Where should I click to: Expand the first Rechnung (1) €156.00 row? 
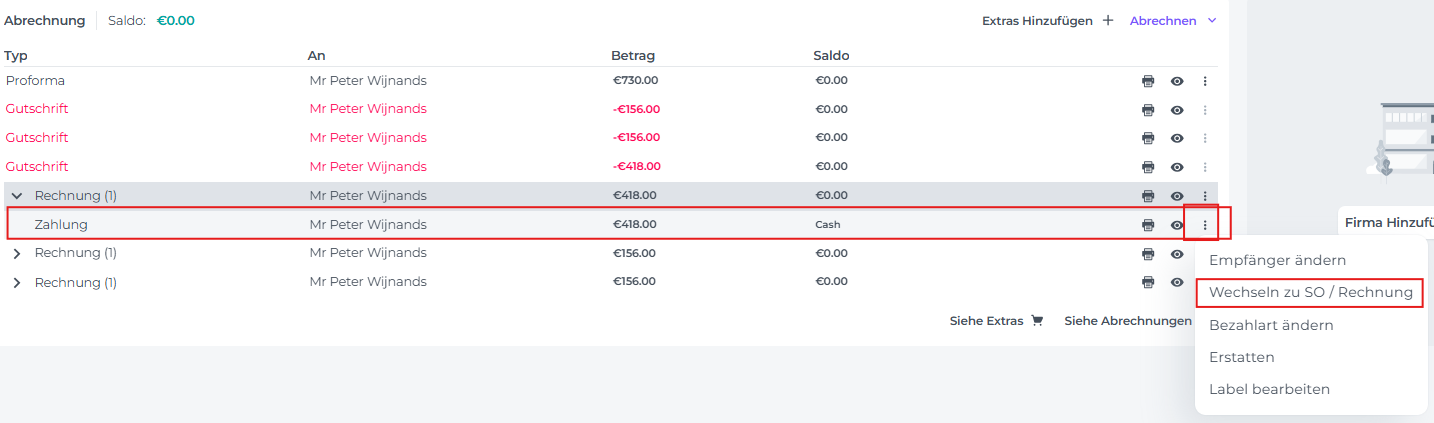[17, 254]
